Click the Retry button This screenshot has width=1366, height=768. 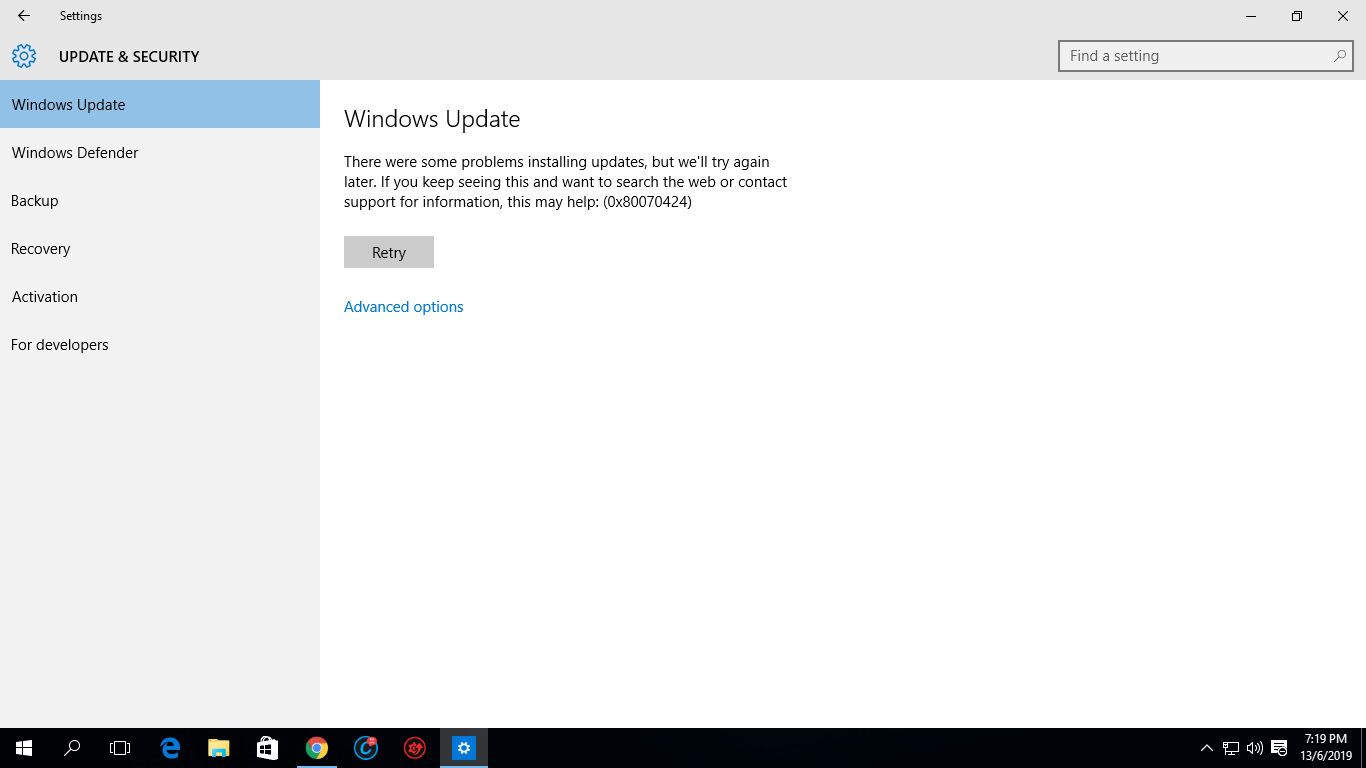point(389,252)
